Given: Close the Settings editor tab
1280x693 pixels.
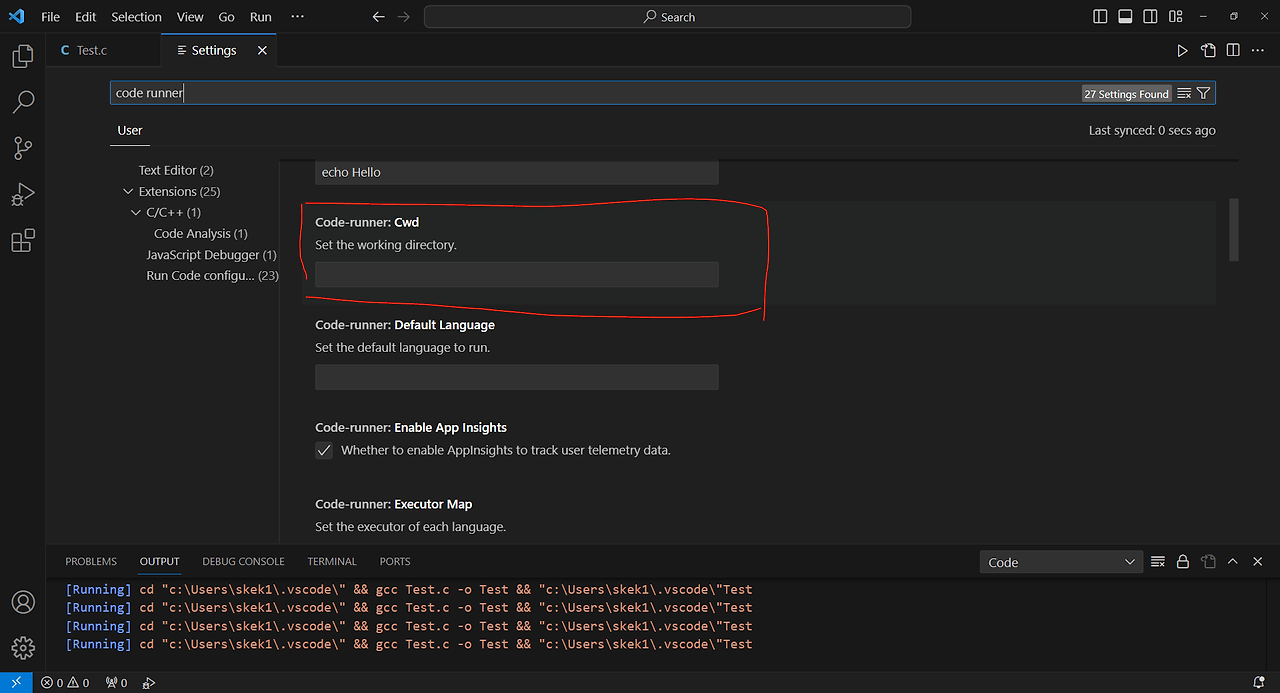Looking at the screenshot, I should click(262, 50).
